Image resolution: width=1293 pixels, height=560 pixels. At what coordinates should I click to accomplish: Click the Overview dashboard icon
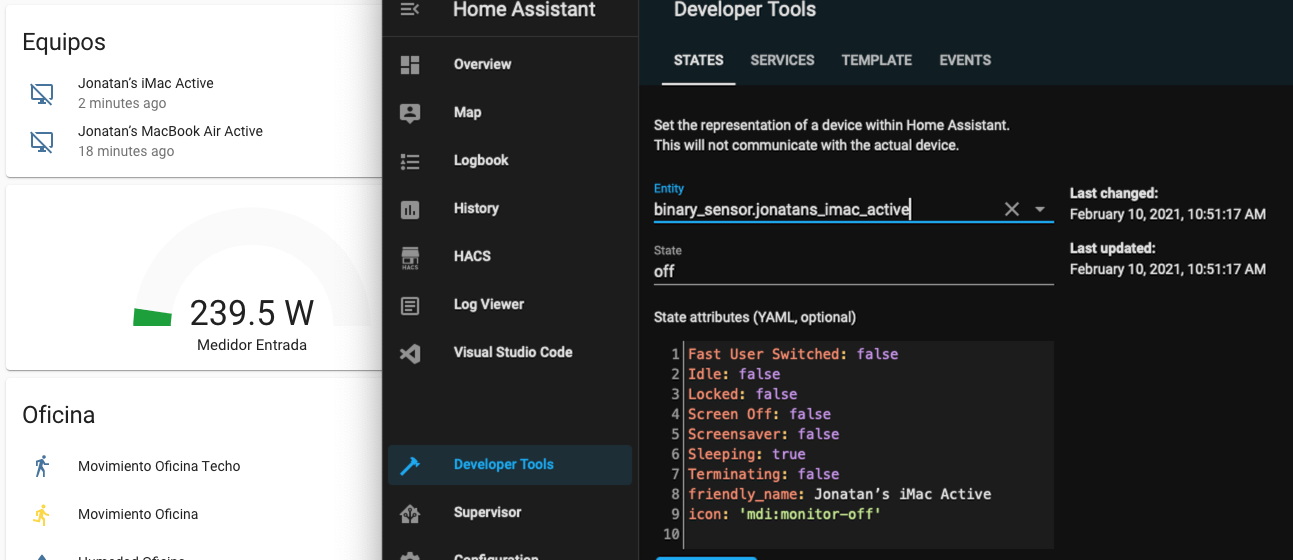[410, 64]
